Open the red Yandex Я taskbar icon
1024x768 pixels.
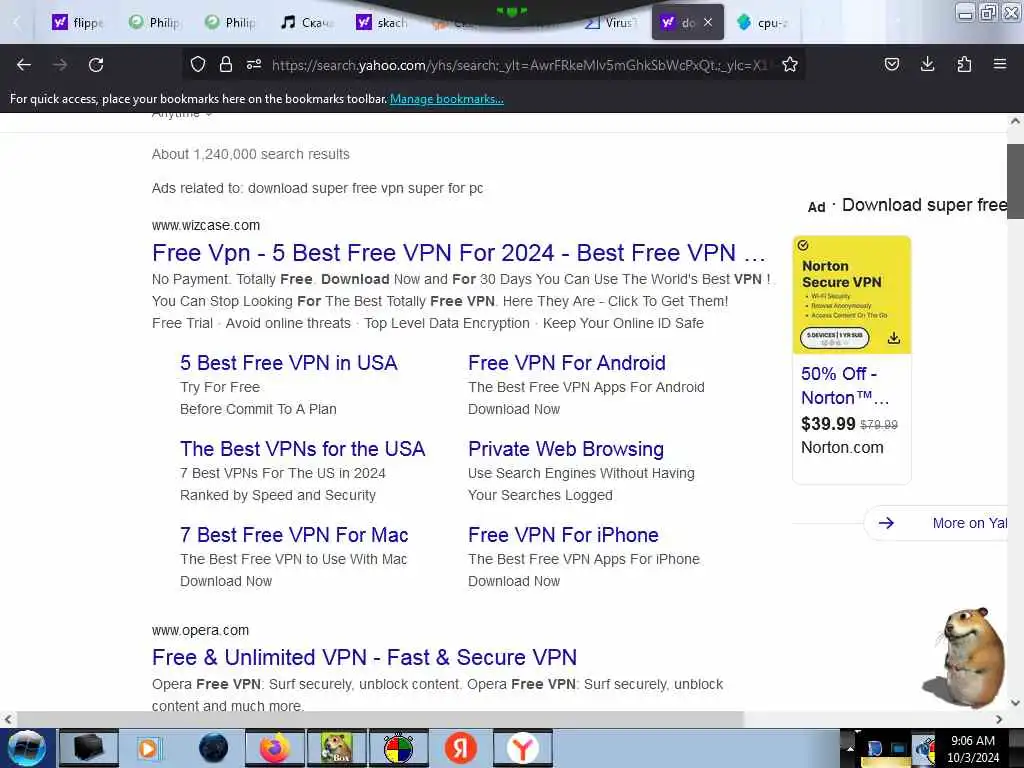pos(460,748)
